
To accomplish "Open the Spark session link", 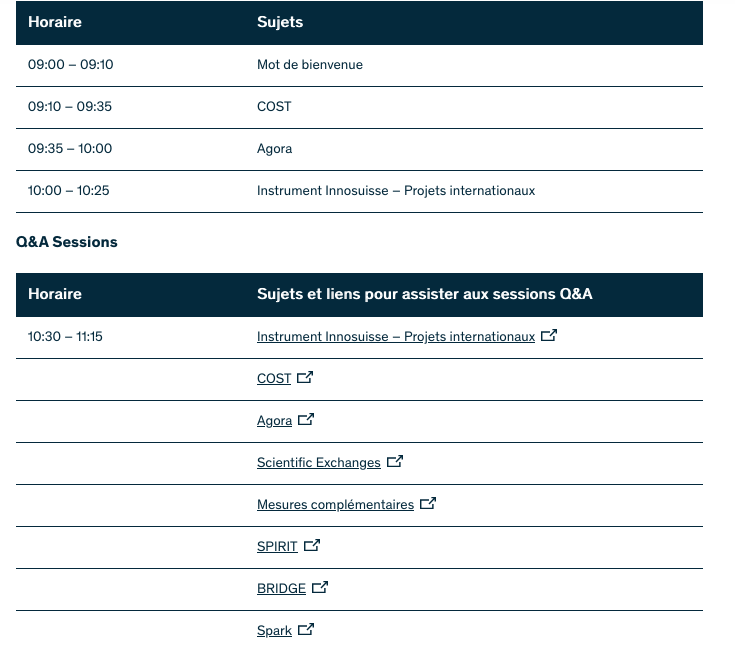I will coord(274,631).
